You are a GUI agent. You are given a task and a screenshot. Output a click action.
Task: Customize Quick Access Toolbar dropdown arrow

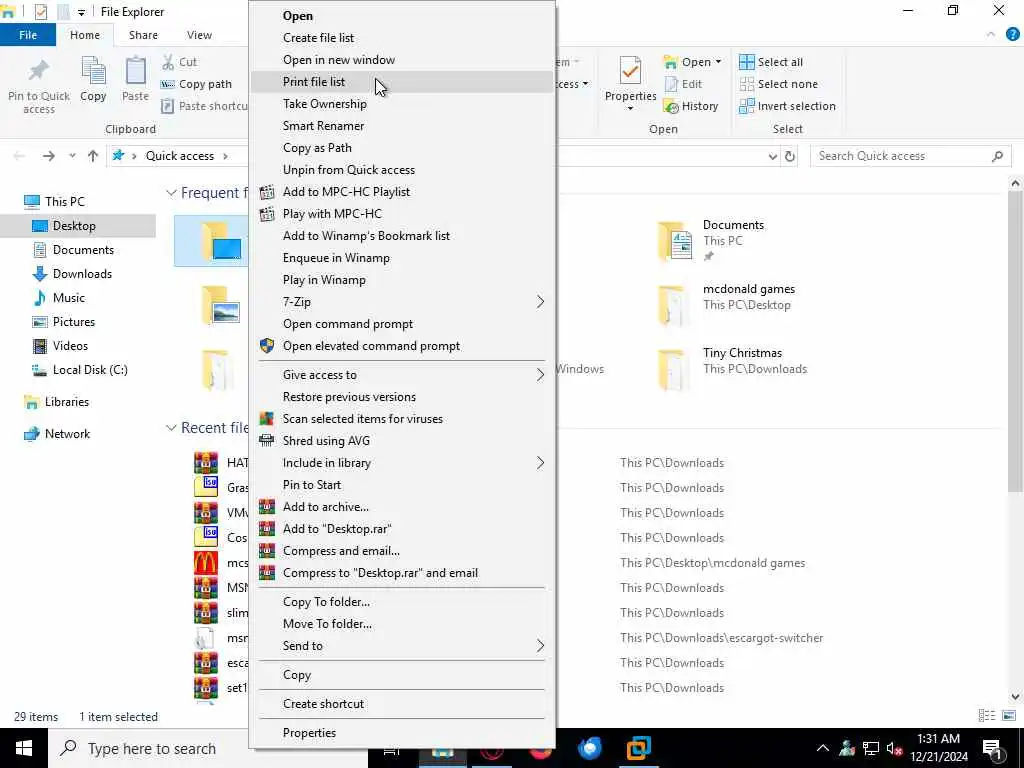pos(81,12)
